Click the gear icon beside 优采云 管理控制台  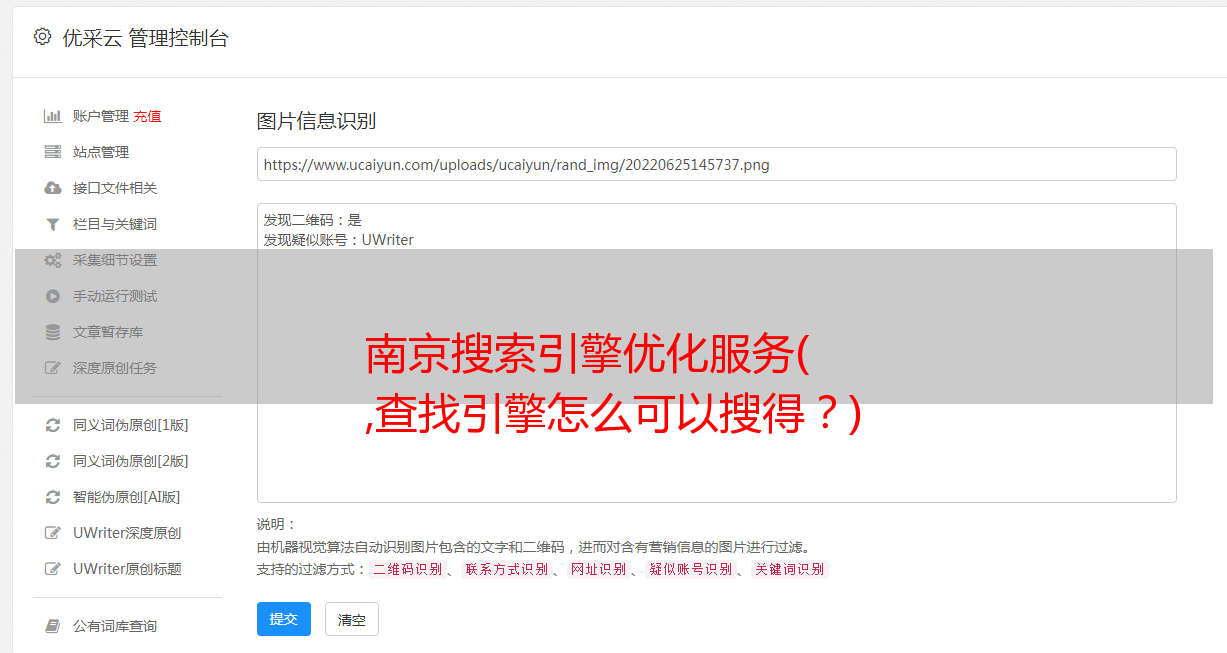42,37
